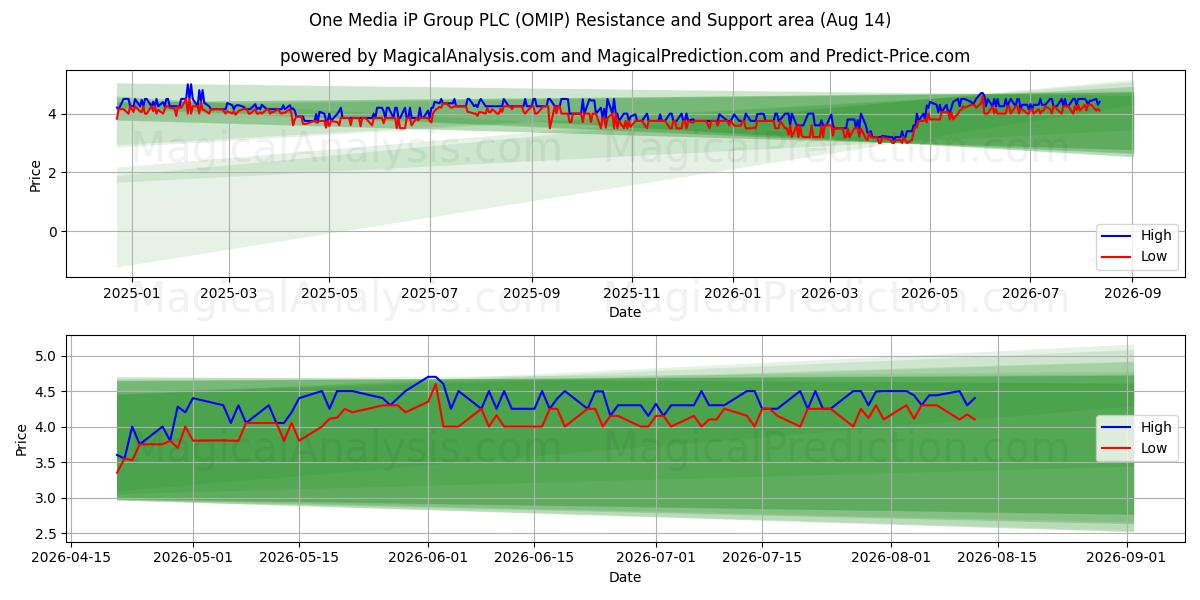The image size is (1200, 600).
Task: Click the 2026-08-01 tick in lower chart
Action: 891,558
